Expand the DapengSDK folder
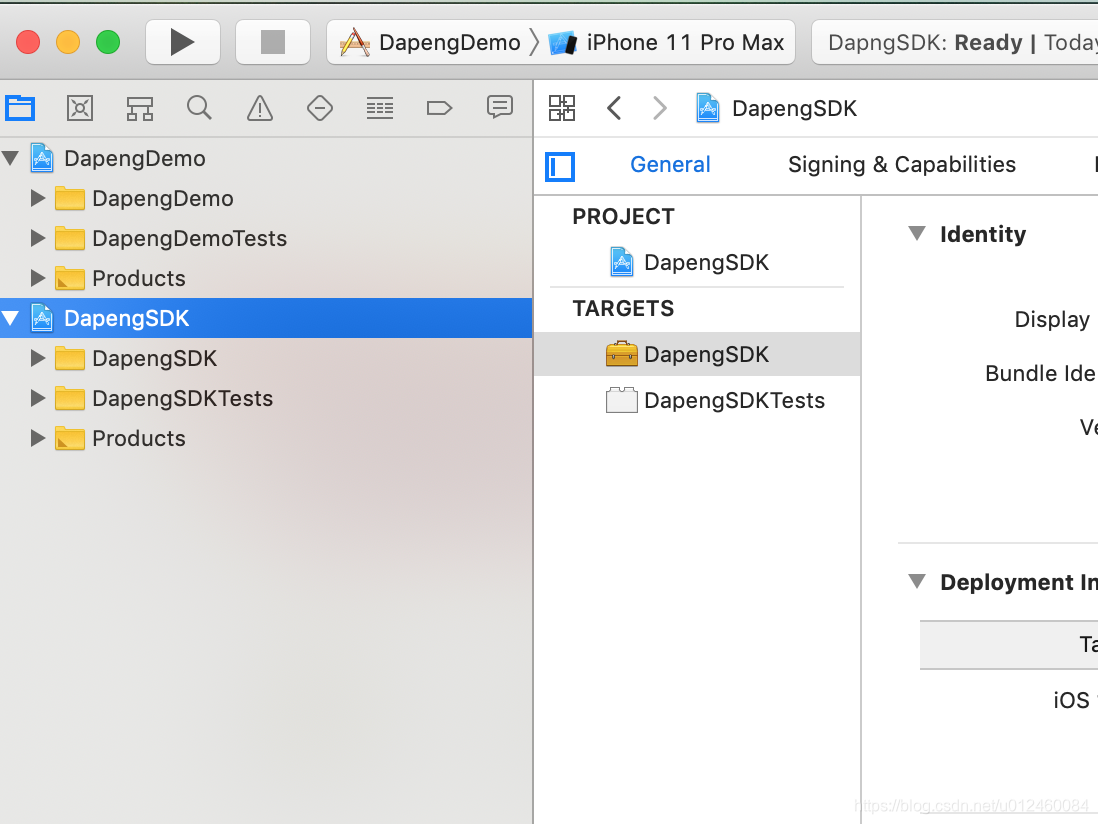 pos(38,358)
